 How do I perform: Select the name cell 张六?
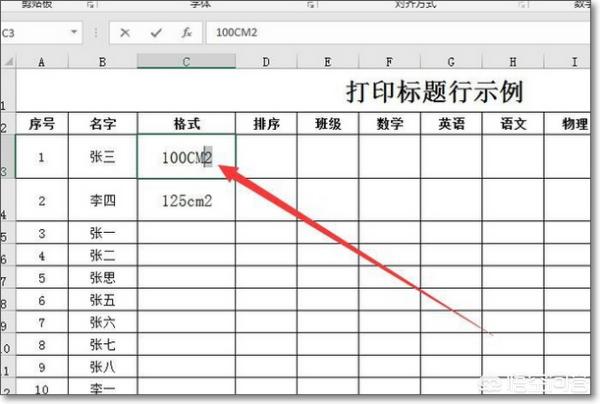point(102,321)
